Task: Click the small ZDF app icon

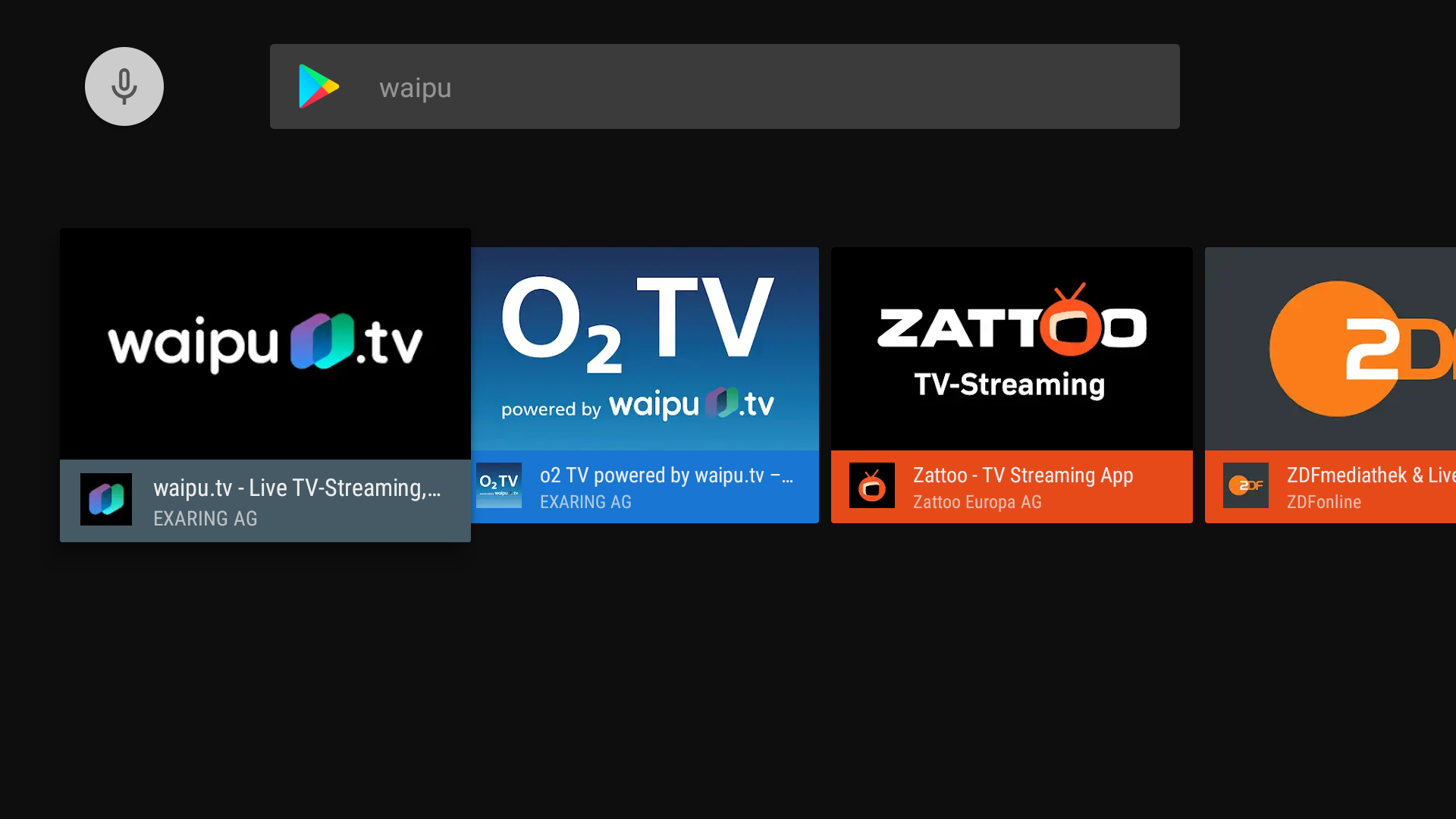Action: [1246, 485]
